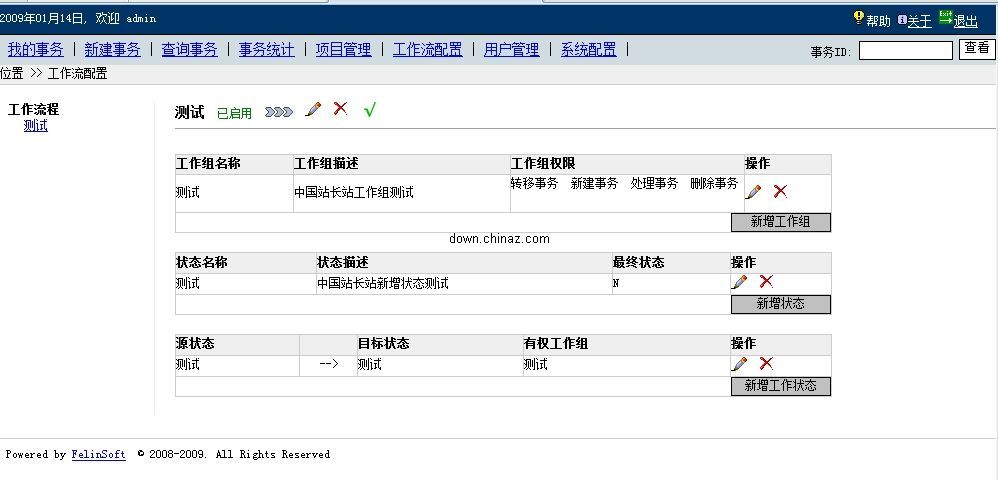Click the 退出 logout link
998x480 pixels.
pyautogui.click(x=965, y=21)
